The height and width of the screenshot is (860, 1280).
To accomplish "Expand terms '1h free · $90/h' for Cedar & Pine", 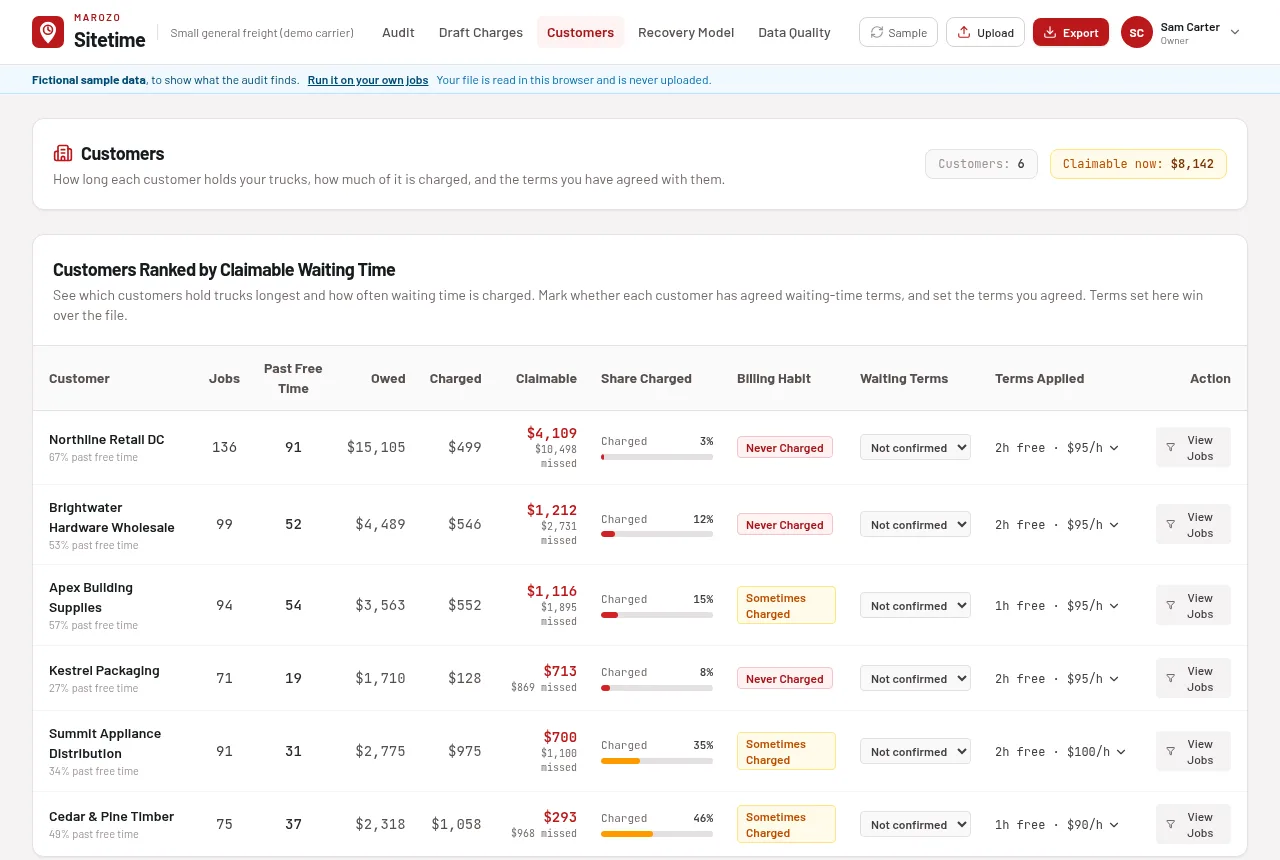I will (x=1057, y=825).
